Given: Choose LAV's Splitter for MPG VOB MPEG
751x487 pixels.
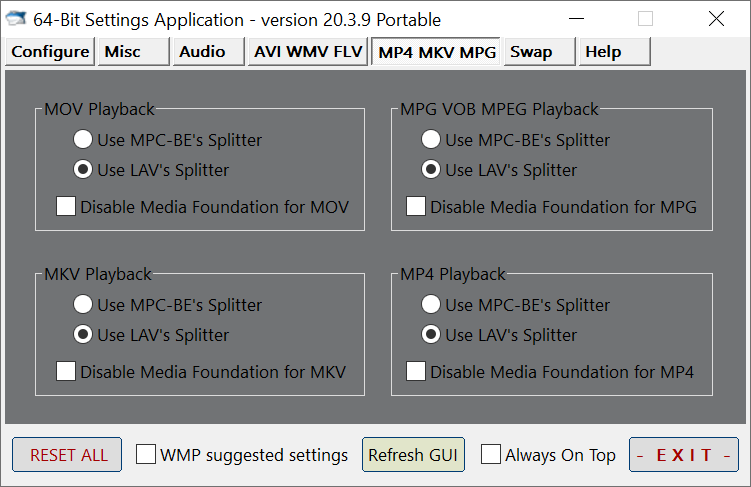Looking at the screenshot, I should coord(432,170).
